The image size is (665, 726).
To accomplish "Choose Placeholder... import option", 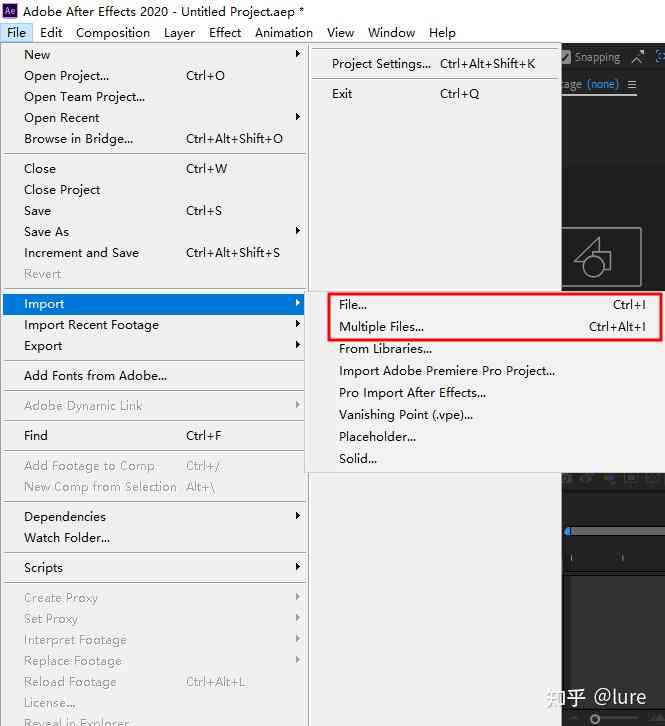I will point(377,437).
